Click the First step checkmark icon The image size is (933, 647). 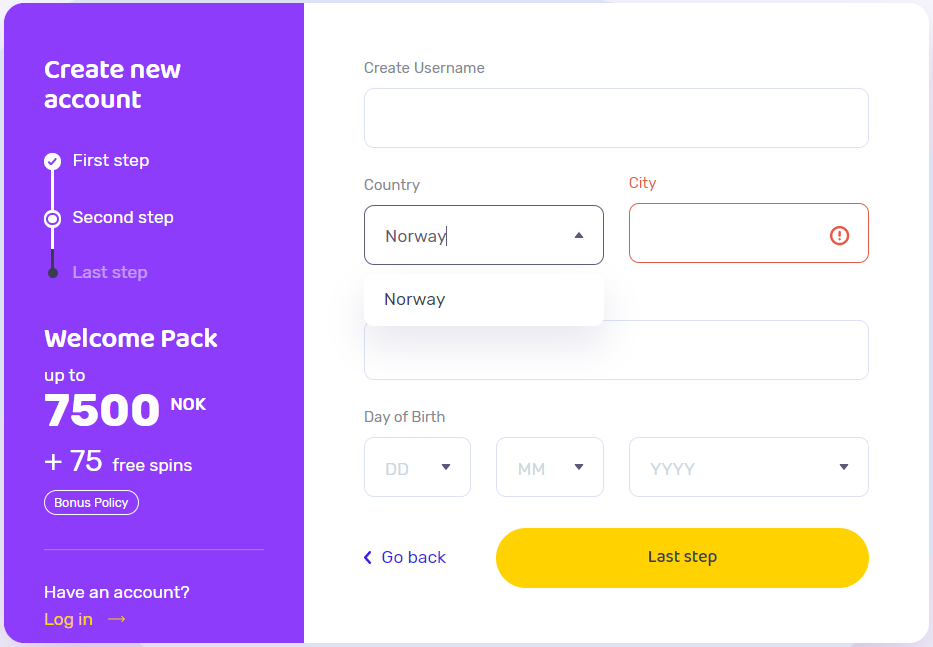53,161
